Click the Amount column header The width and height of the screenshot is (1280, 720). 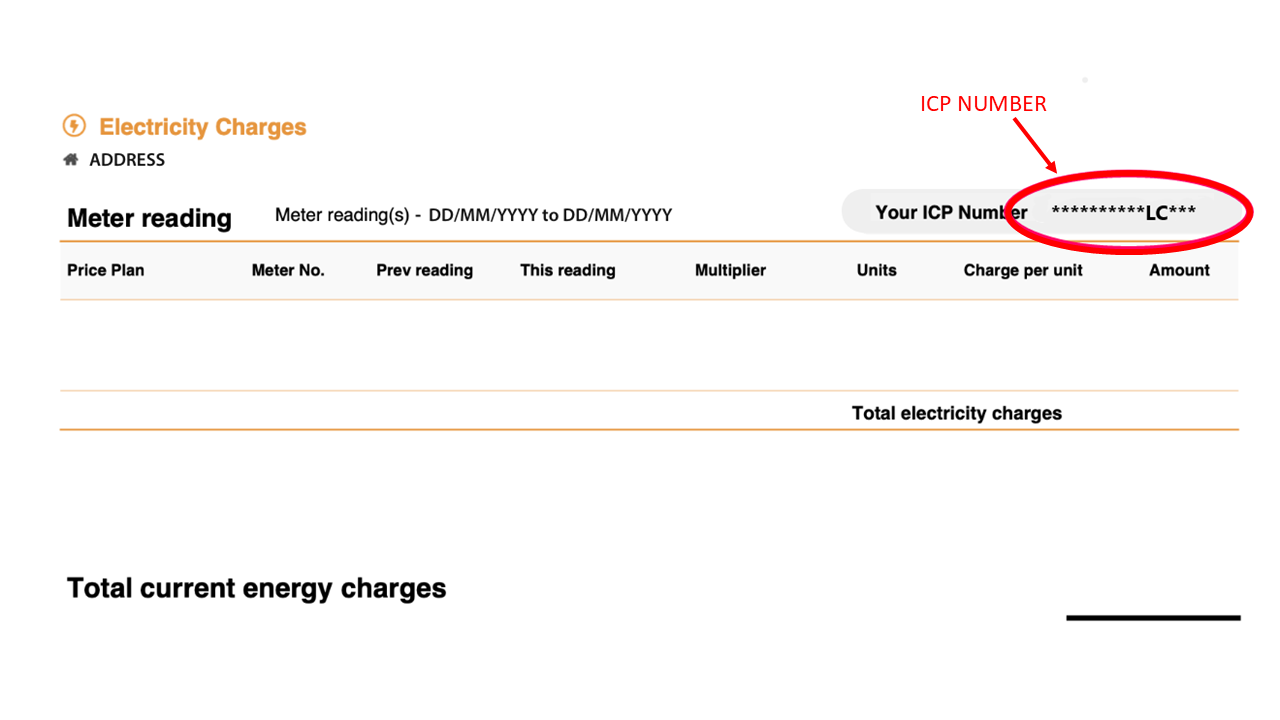pyautogui.click(x=1179, y=270)
